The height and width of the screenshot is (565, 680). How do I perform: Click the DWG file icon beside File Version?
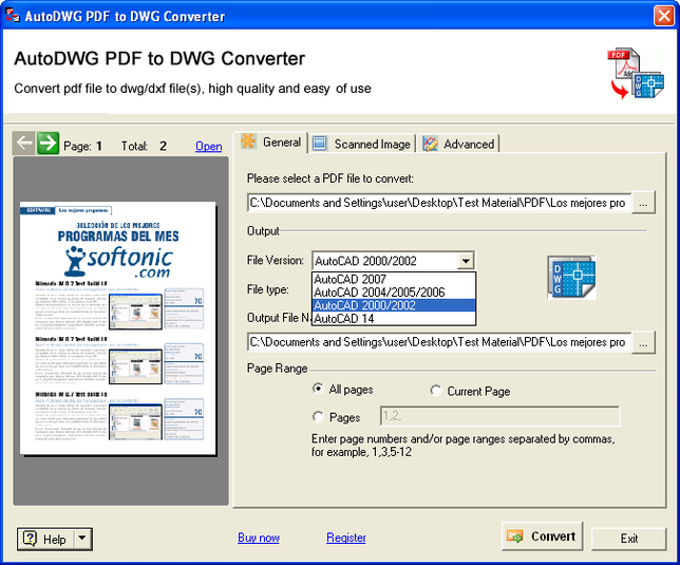click(x=572, y=278)
